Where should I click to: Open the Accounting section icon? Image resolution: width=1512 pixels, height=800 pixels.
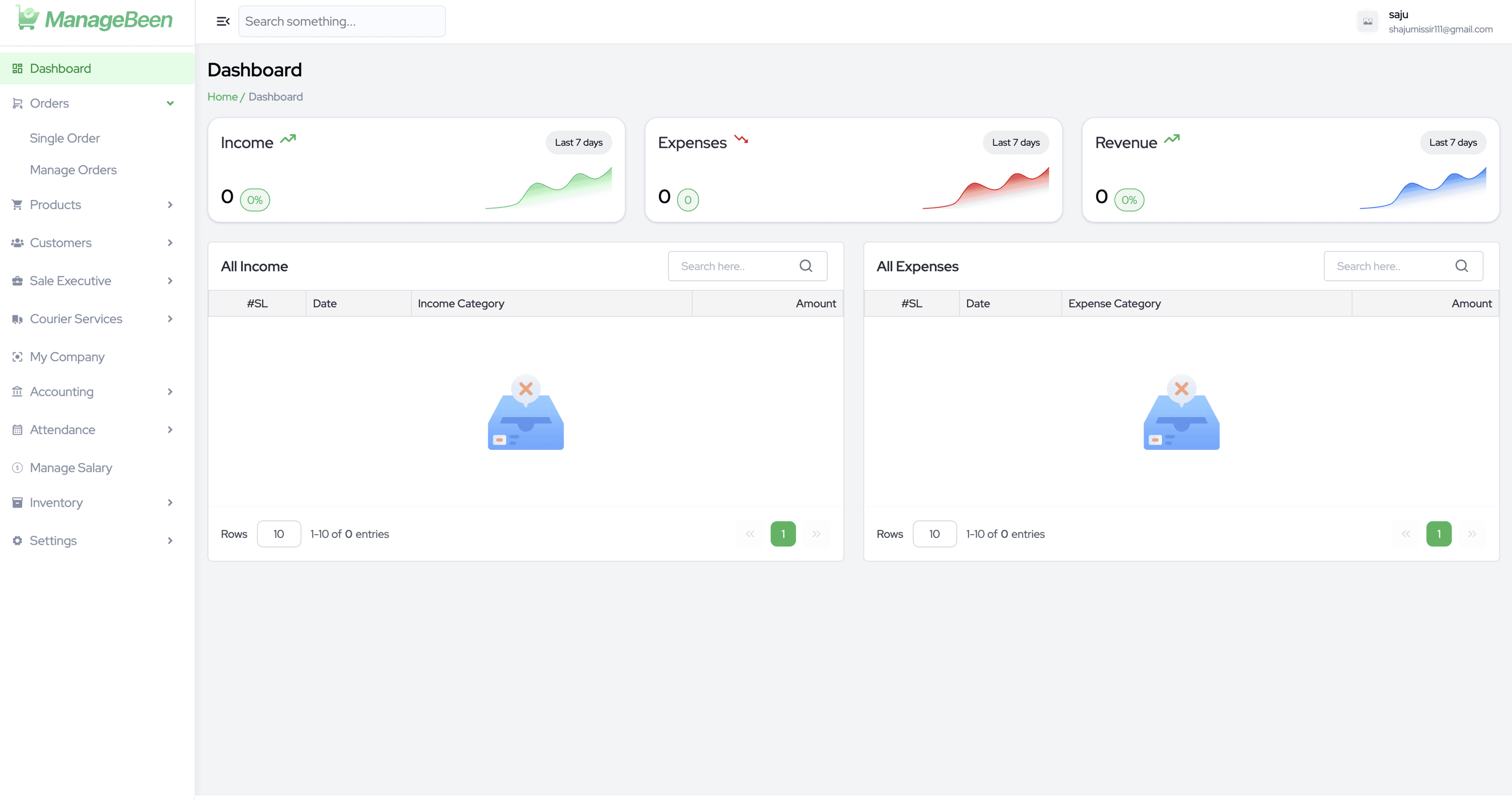click(17, 391)
